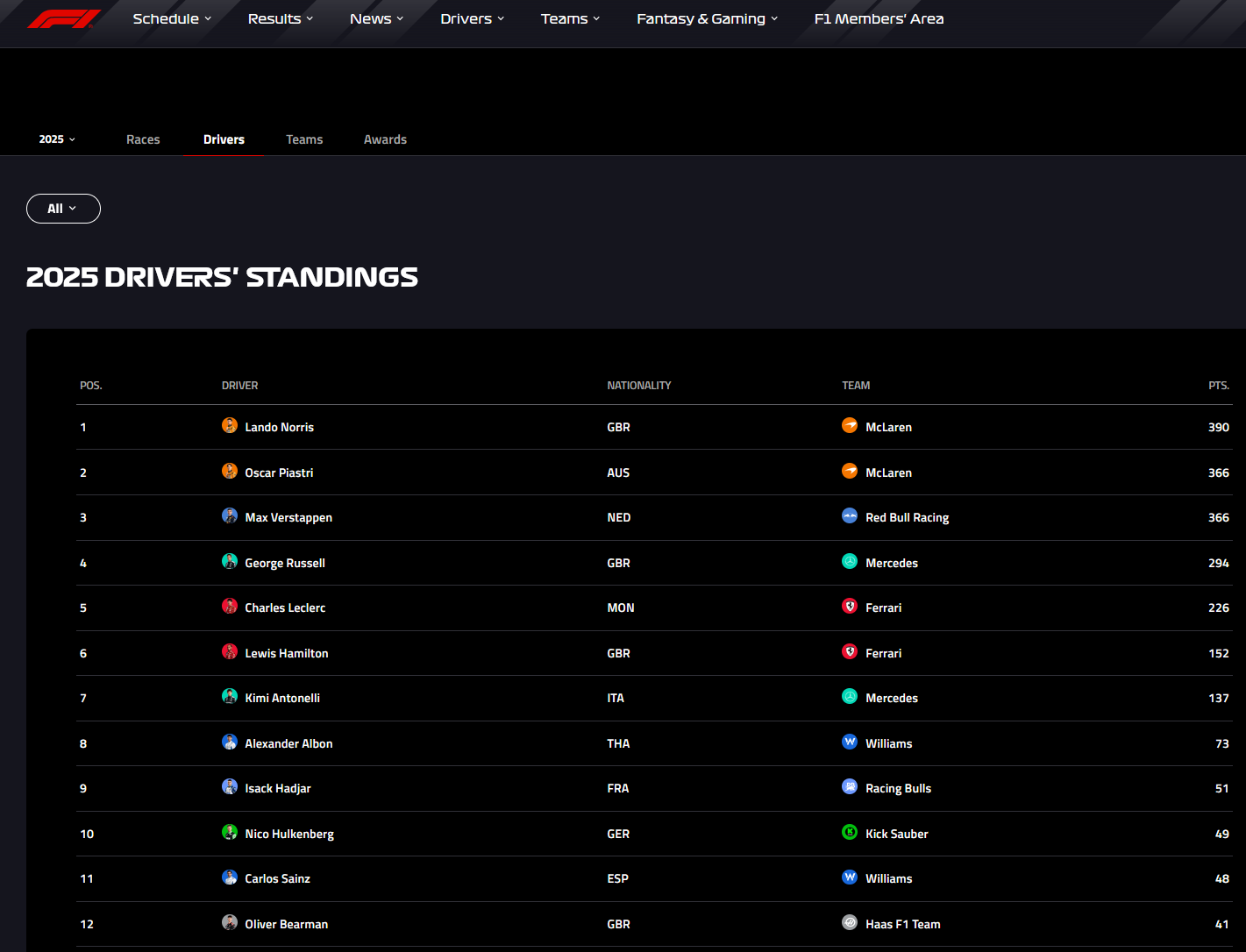The height and width of the screenshot is (952, 1246).
Task: Click McLaren logo in Oscar Piastri row
Action: [x=850, y=472]
